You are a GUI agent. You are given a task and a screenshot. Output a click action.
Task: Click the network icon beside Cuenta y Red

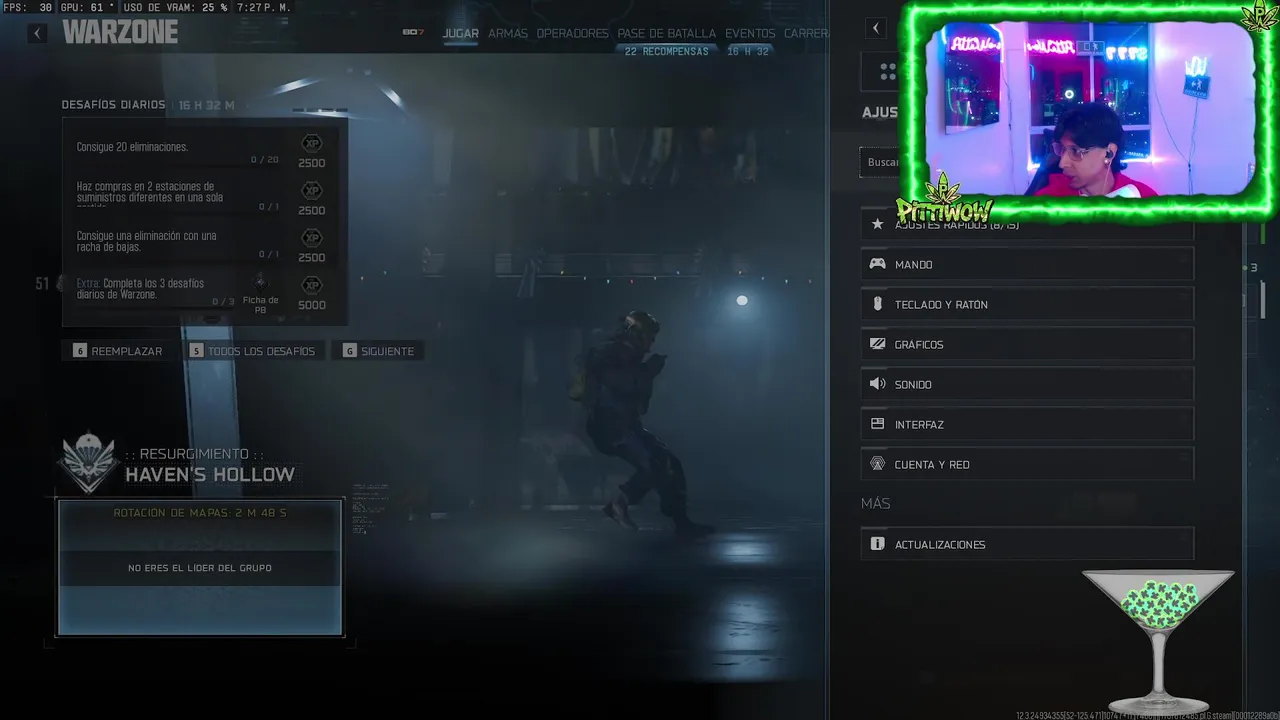coord(877,464)
